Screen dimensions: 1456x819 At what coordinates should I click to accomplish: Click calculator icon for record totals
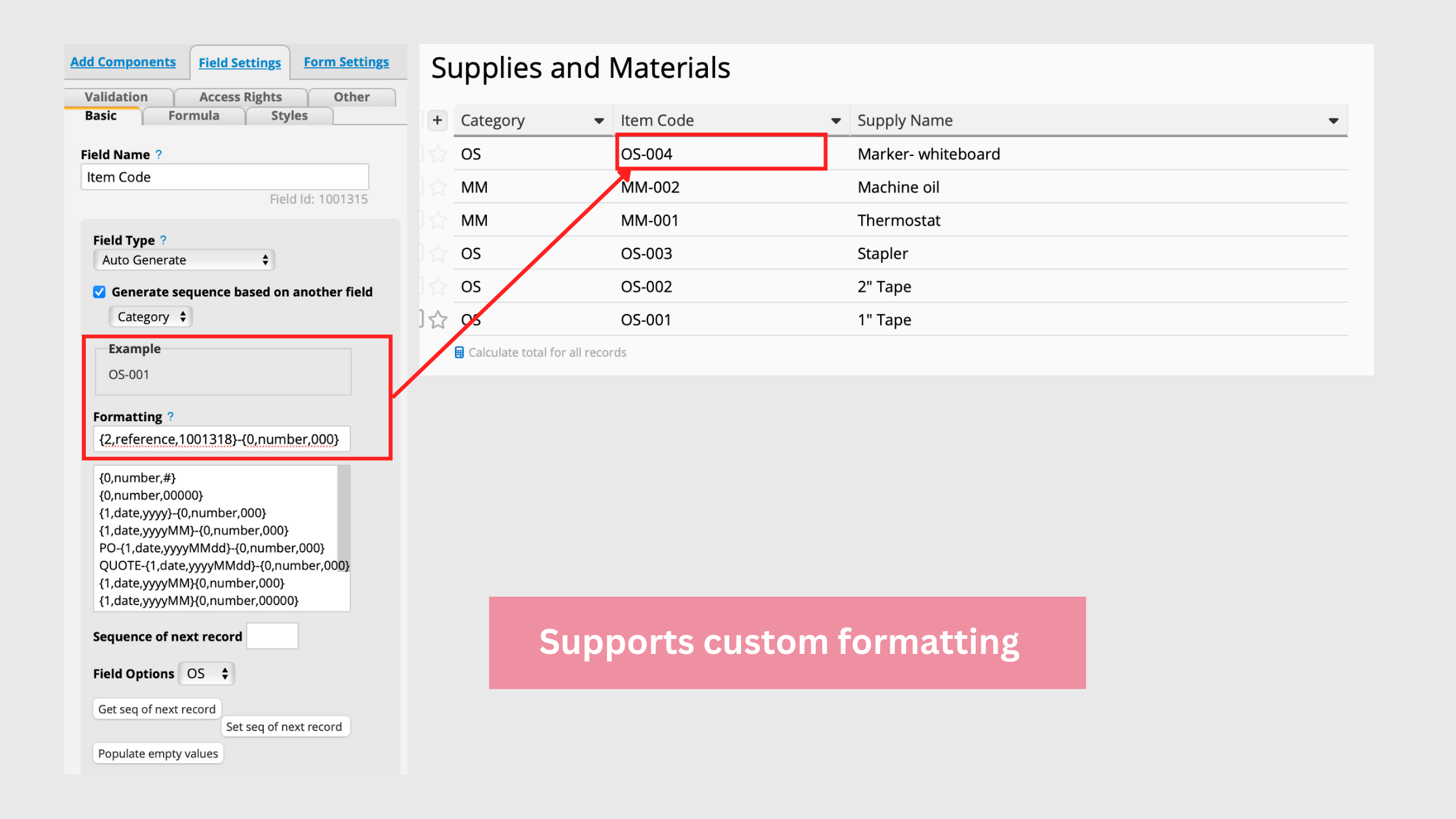coord(460,352)
